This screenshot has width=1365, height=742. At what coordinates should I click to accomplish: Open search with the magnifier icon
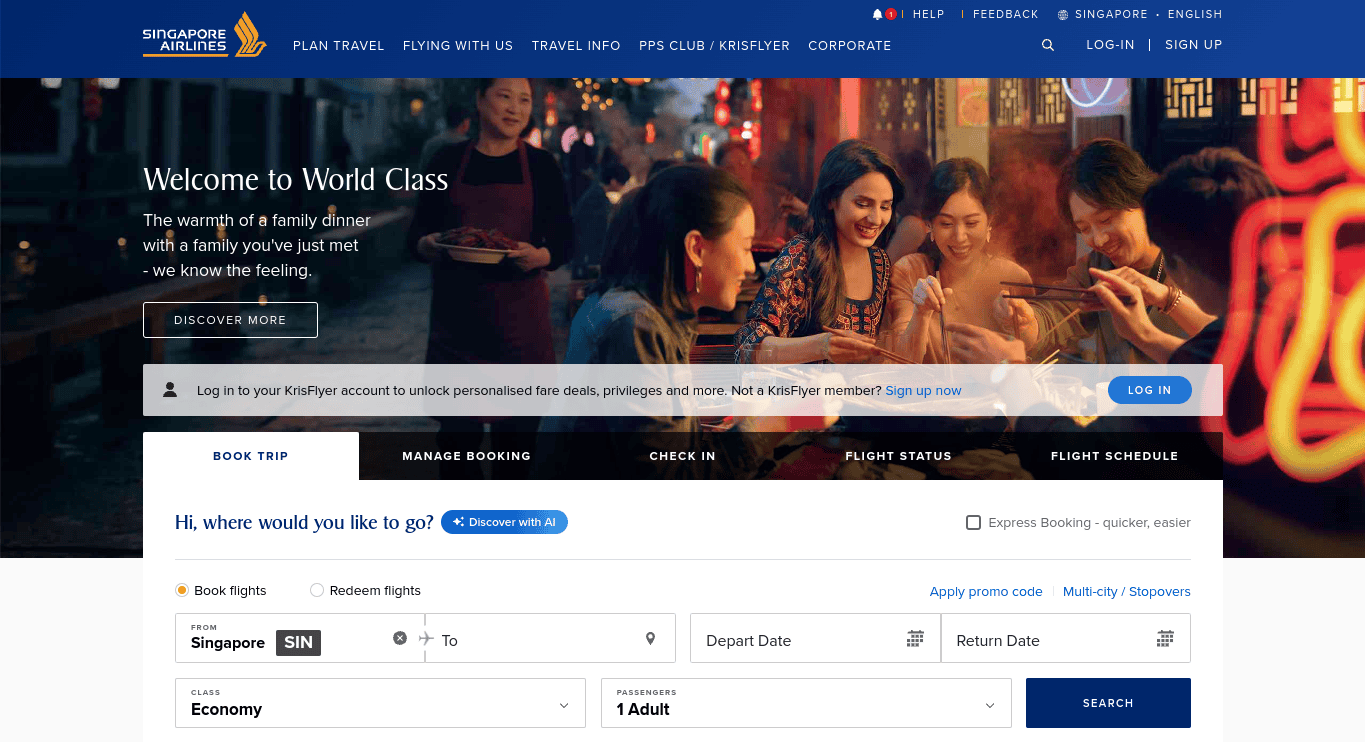pyautogui.click(x=1048, y=45)
